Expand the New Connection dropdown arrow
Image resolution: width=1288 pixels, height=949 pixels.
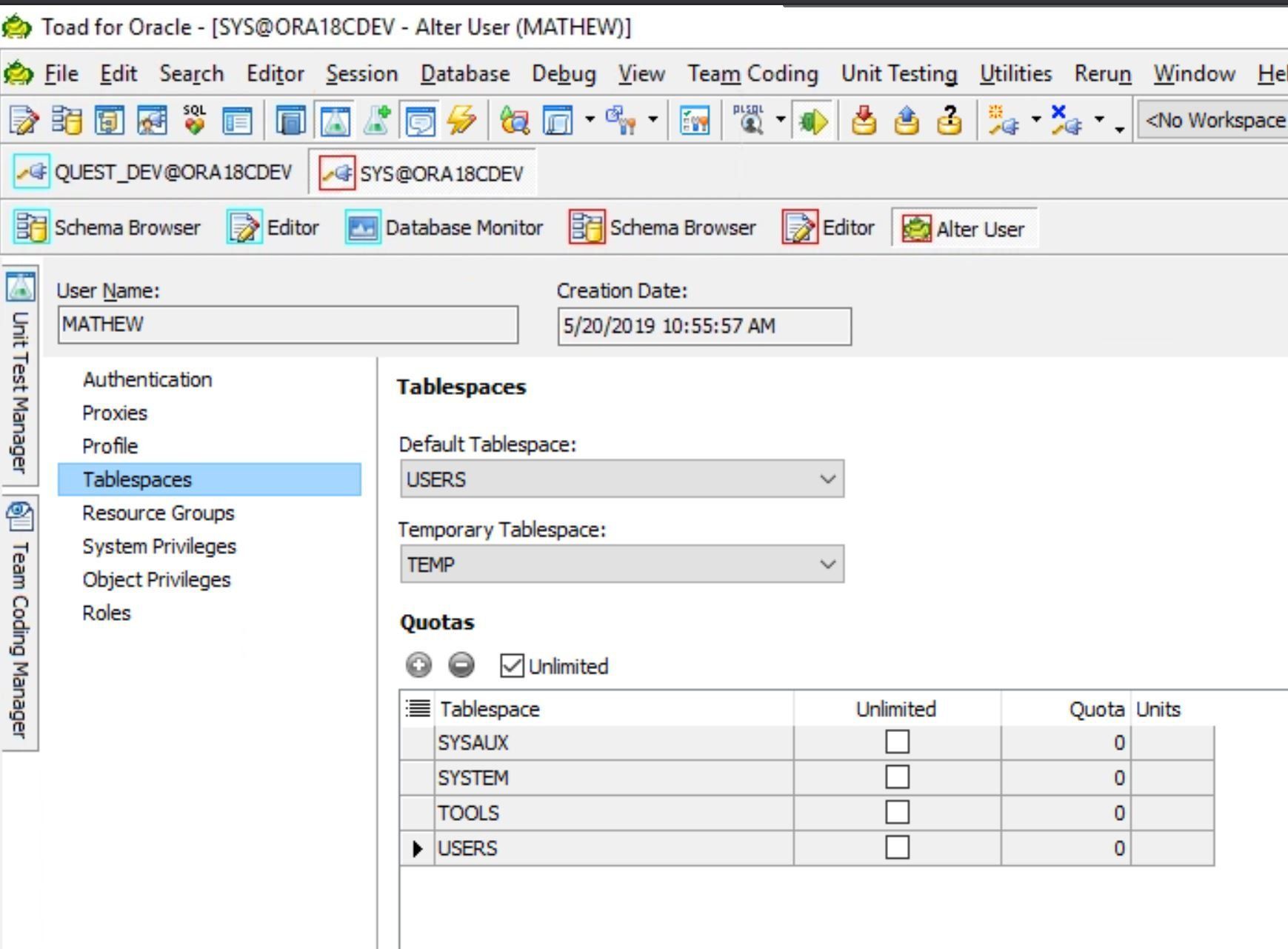(1035, 119)
